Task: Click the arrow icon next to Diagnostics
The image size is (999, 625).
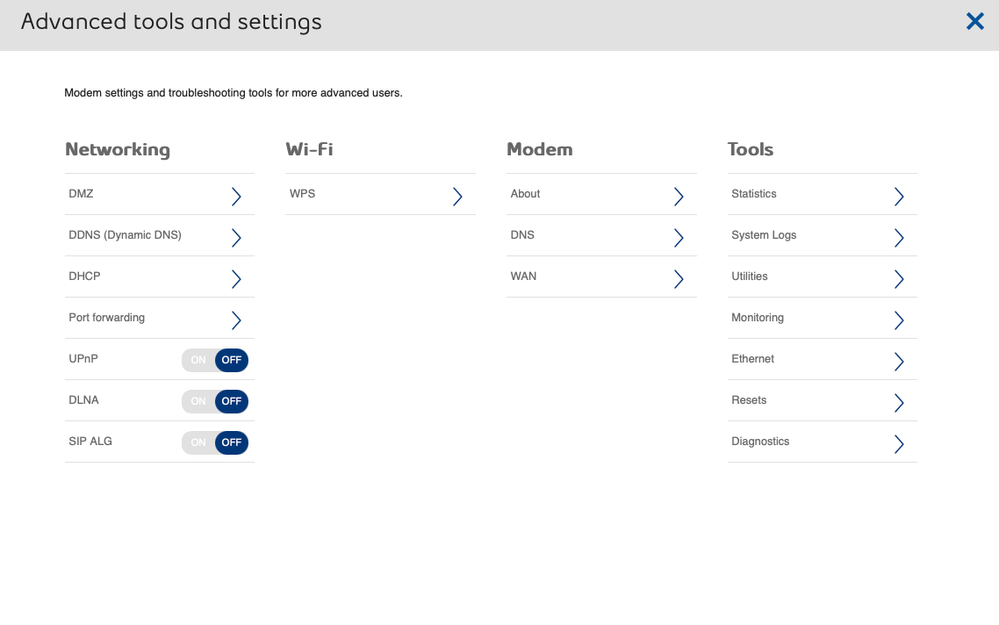Action: tap(898, 443)
